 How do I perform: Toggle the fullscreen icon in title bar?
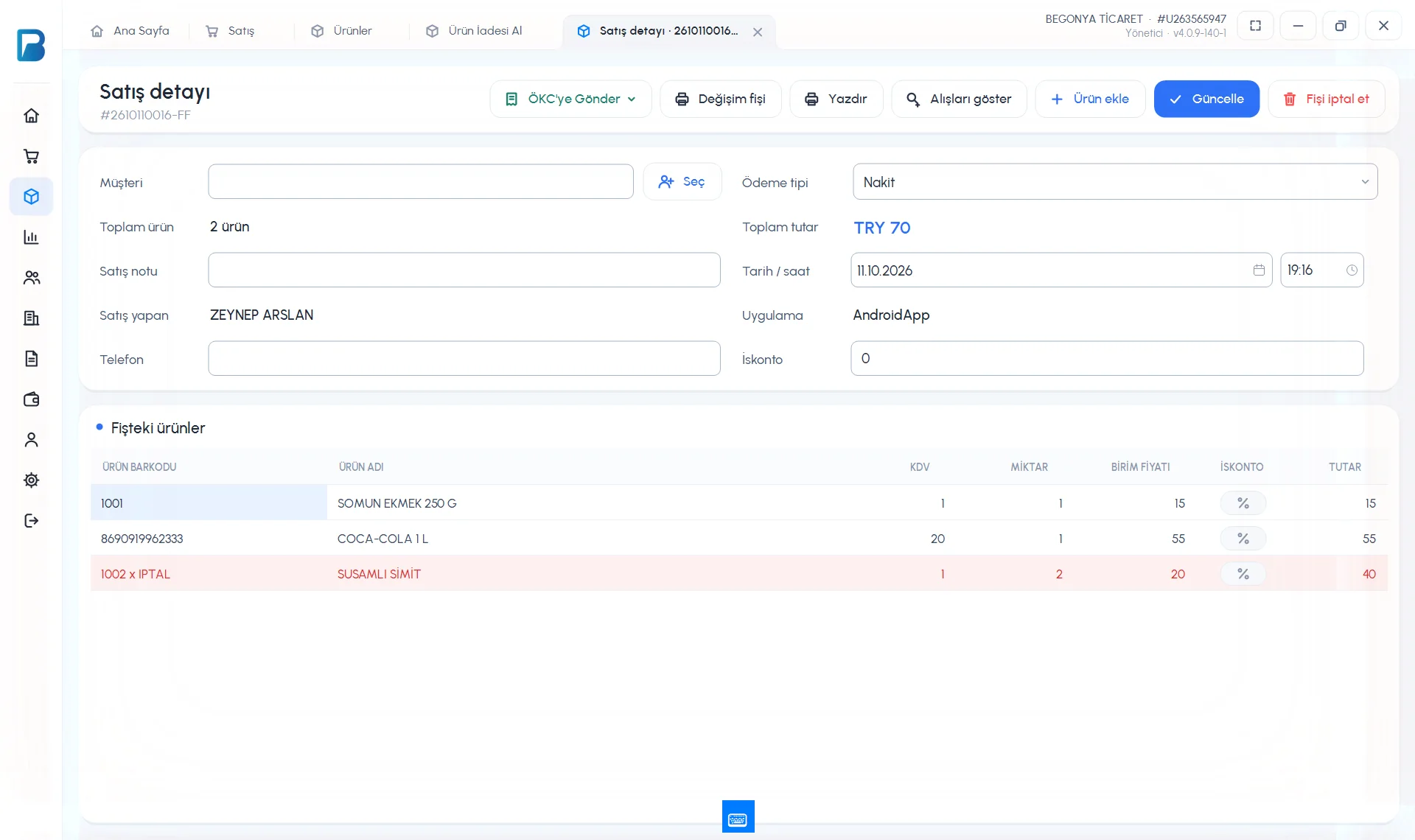point(1255,26)
